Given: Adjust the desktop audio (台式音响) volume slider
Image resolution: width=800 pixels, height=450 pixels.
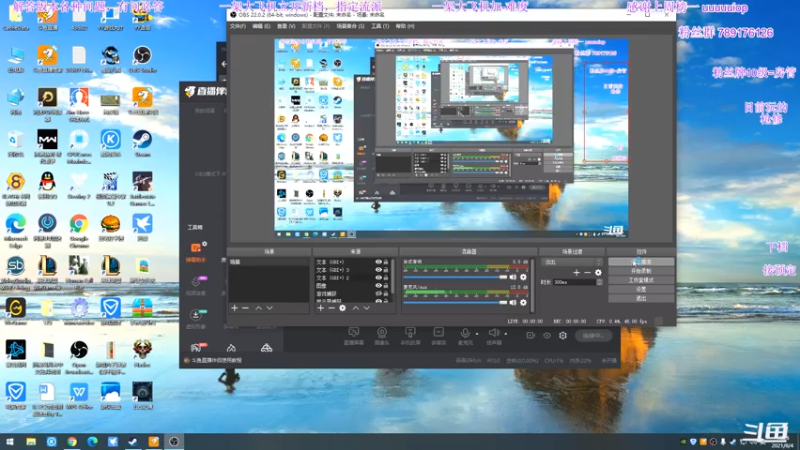Looking at the screenshot, I should [455, 277].
